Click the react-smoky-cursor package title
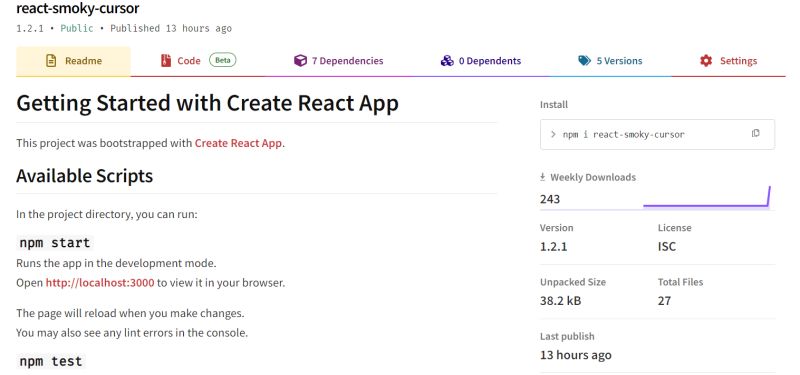The width and height of the screenshot is (800, 375). 78,9
